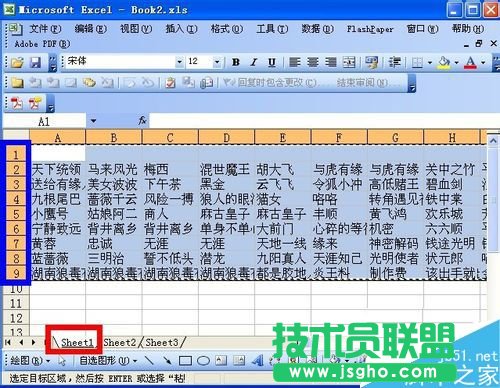This screenshot has height=388, width=500.
Task: Open the 绘图(R) drawing menu dropdown
Action: 30,361
